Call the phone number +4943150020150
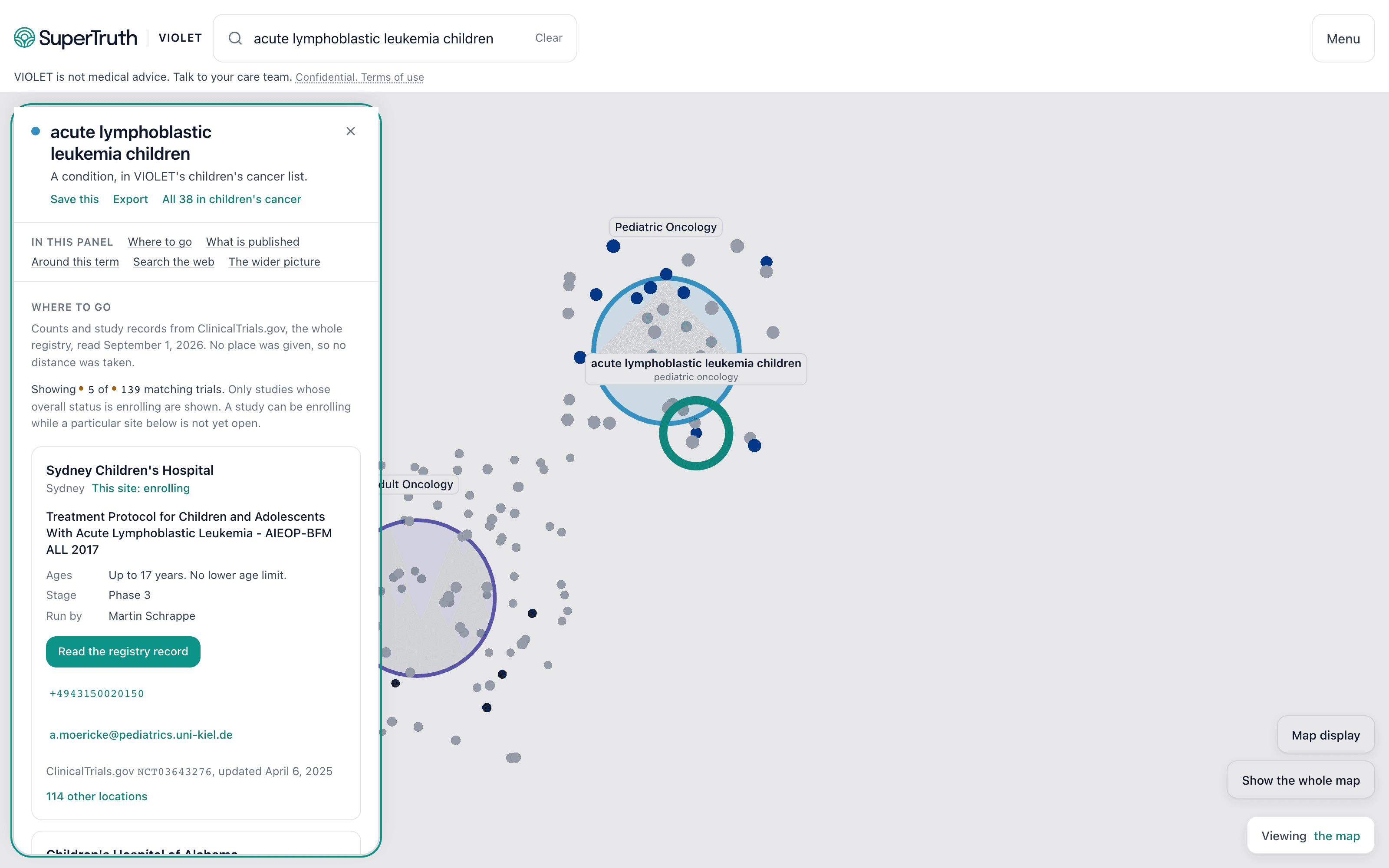This screenshot has height=868, width=1389. click(97, 694)
